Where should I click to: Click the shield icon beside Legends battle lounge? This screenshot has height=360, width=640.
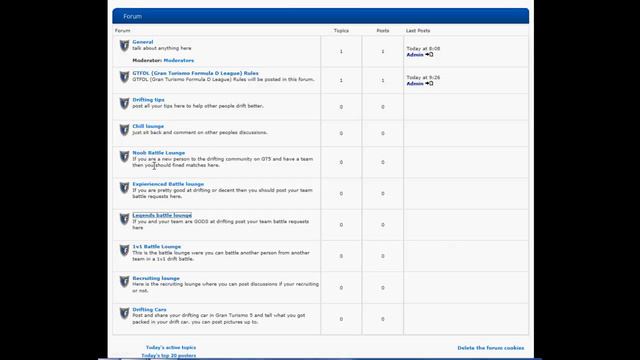pyautogui.click(x=124, y=219)
